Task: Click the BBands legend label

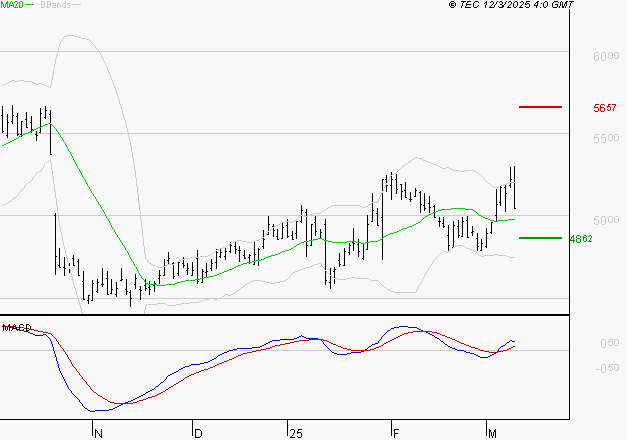Action: point(56,5)
